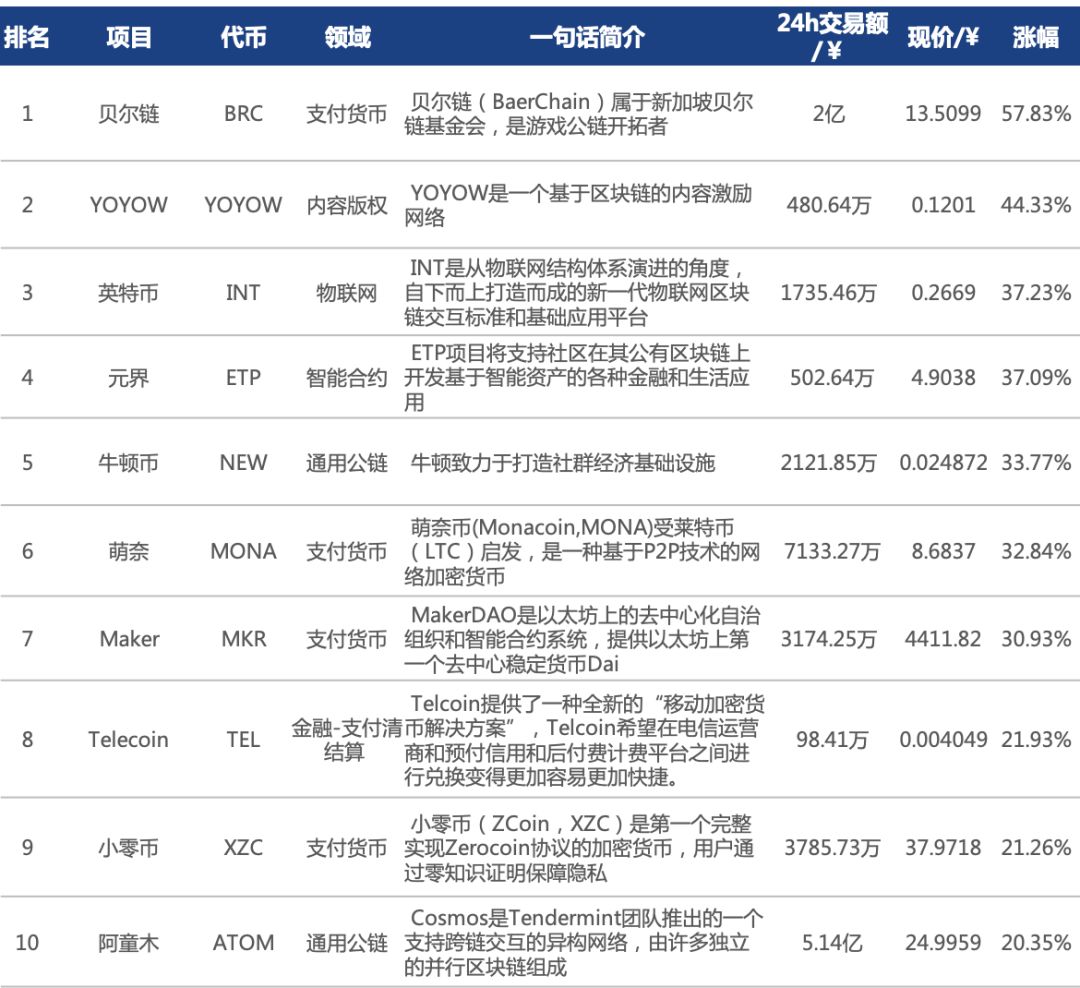The image size is (1080, 988).
Task: Click the 30.93% gain value
Action: 1036,639
